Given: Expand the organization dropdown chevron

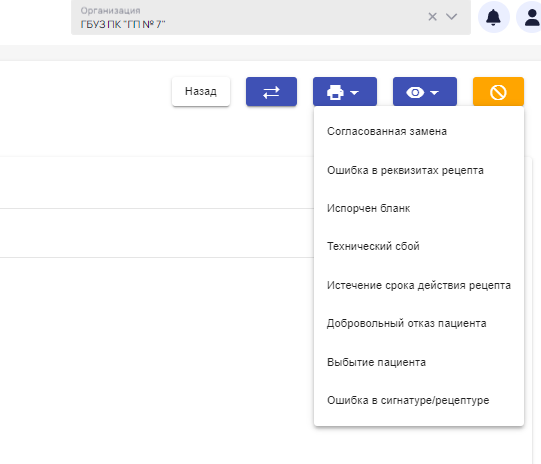Looking at the screenshot, I should [451, 17].
